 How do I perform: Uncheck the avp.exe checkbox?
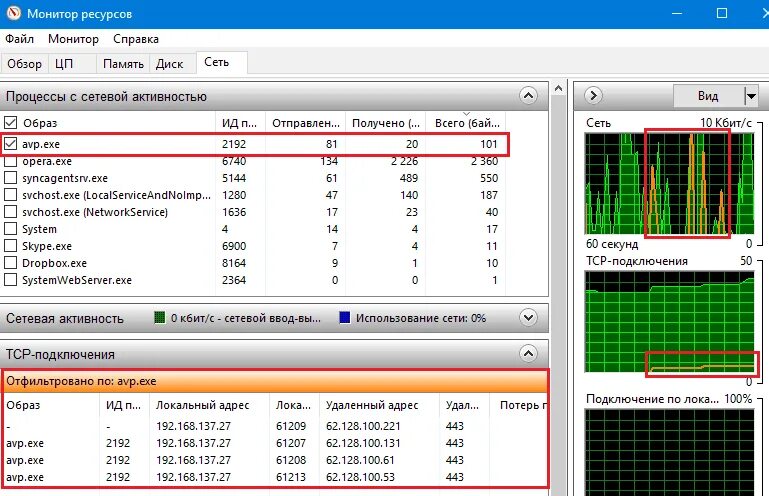pyautogui.click(x=10, y=144)
